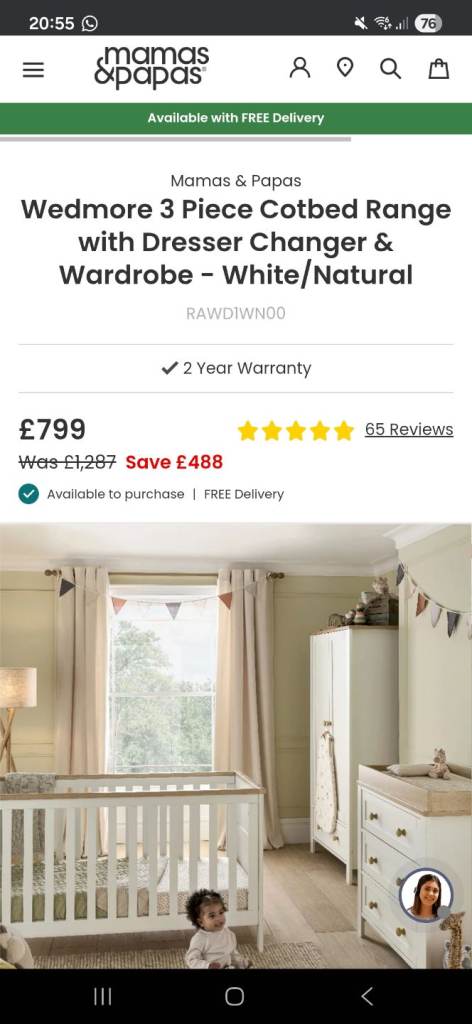This screenshot has height=1024, width=472.
Task: Tap the Mamas & Papas logo
Action: click(x=151, y=67)
